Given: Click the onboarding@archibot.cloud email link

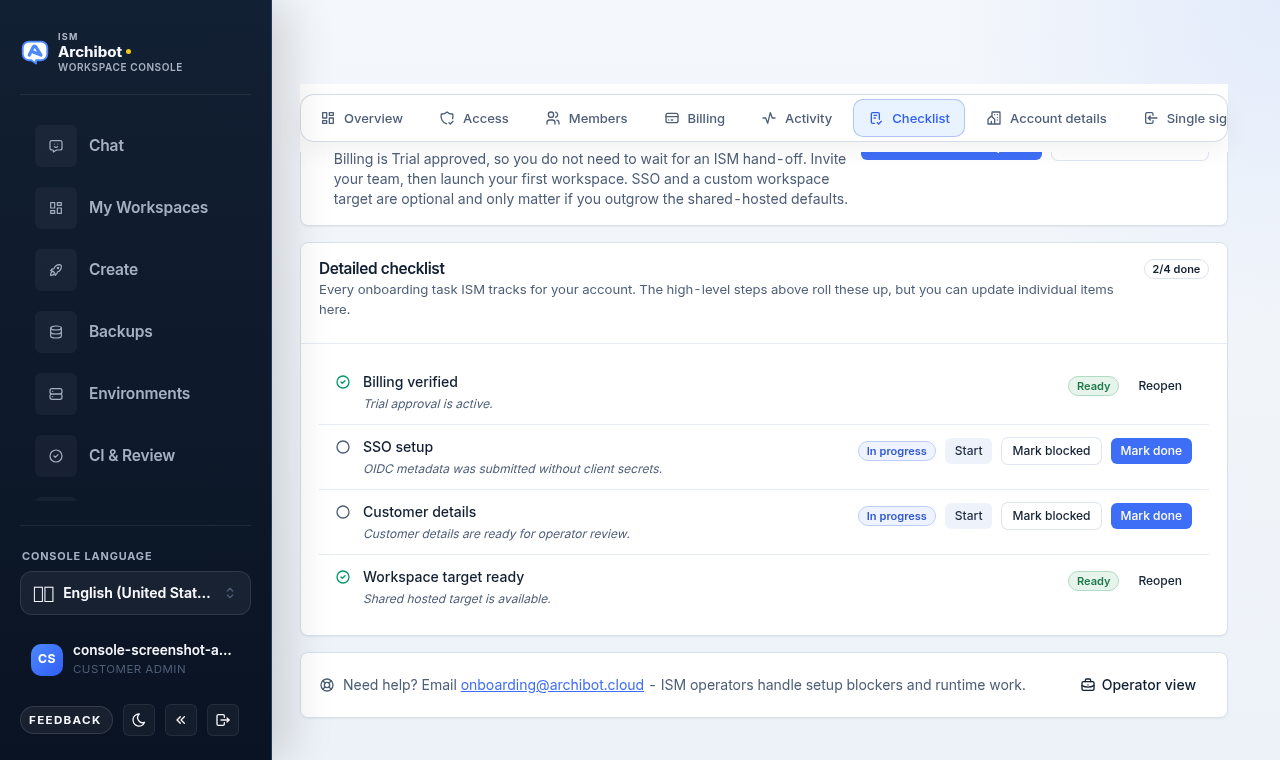Looking at the screenshot, I should tap(552, 685).
